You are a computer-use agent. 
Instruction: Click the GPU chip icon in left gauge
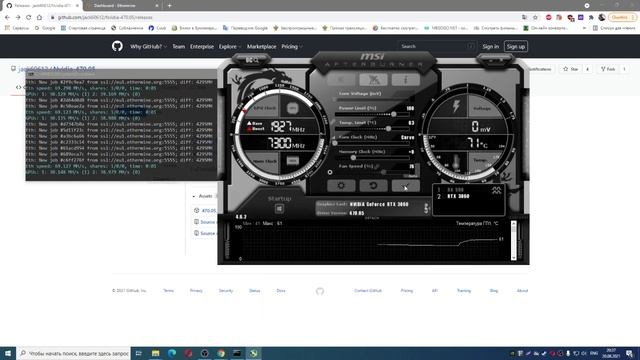(292, 108)
